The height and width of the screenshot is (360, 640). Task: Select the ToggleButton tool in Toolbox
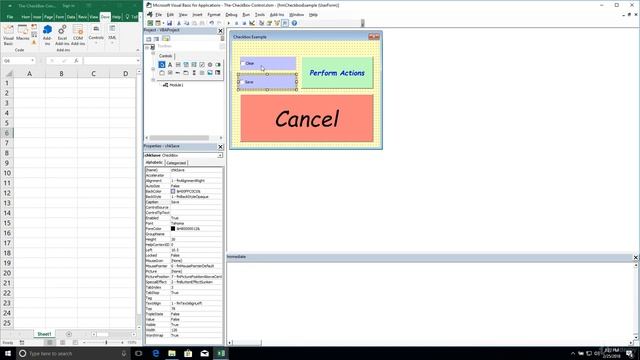click(x=218, y=64)
